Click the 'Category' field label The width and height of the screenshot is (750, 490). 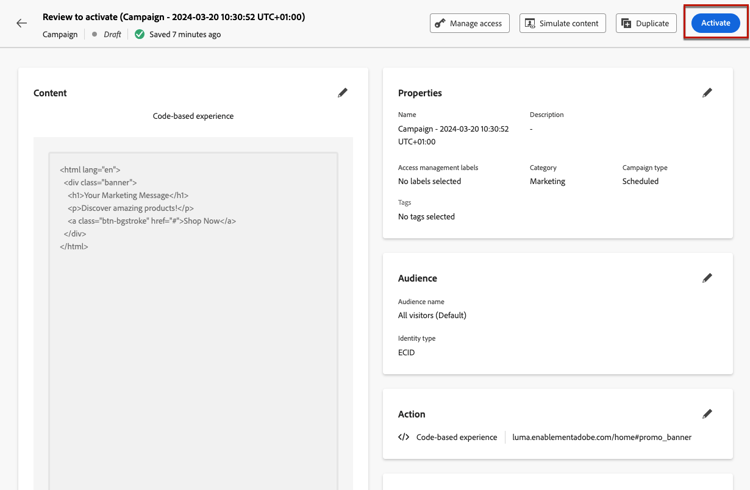coord(543,167)
